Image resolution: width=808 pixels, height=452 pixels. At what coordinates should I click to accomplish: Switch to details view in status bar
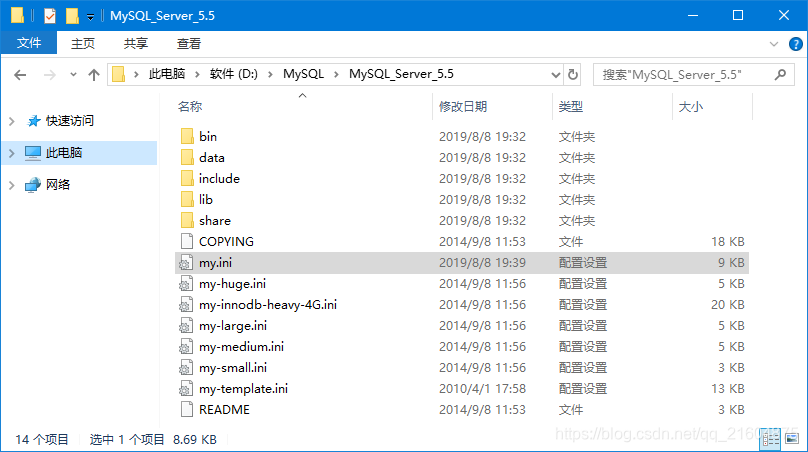[771, 439]
